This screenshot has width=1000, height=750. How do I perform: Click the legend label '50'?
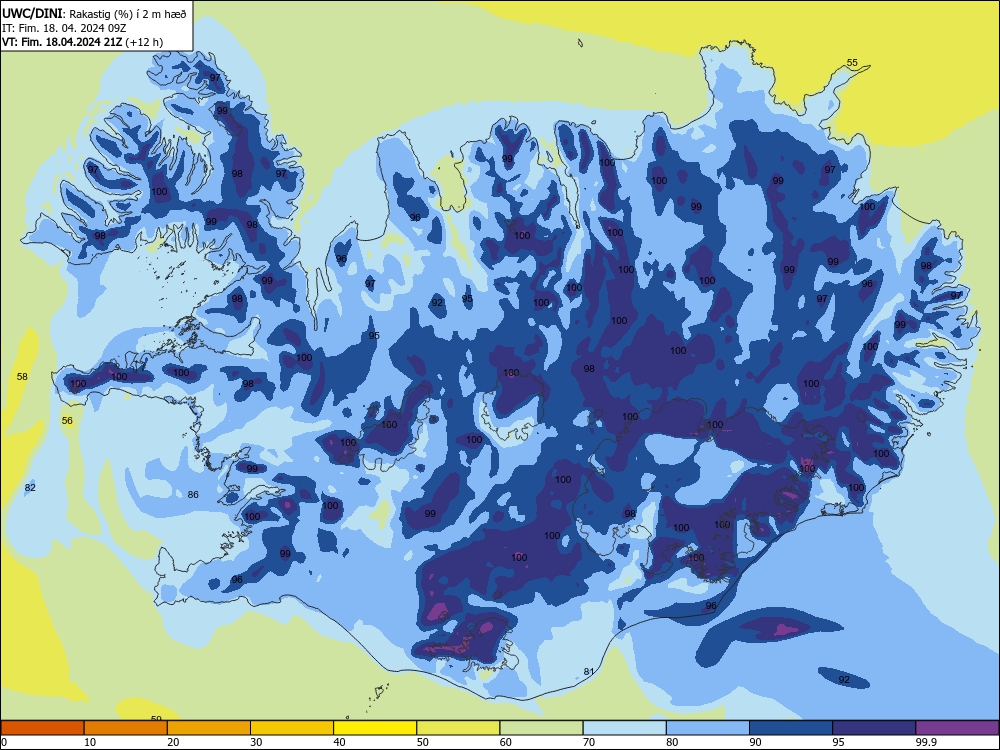(423, 742)
